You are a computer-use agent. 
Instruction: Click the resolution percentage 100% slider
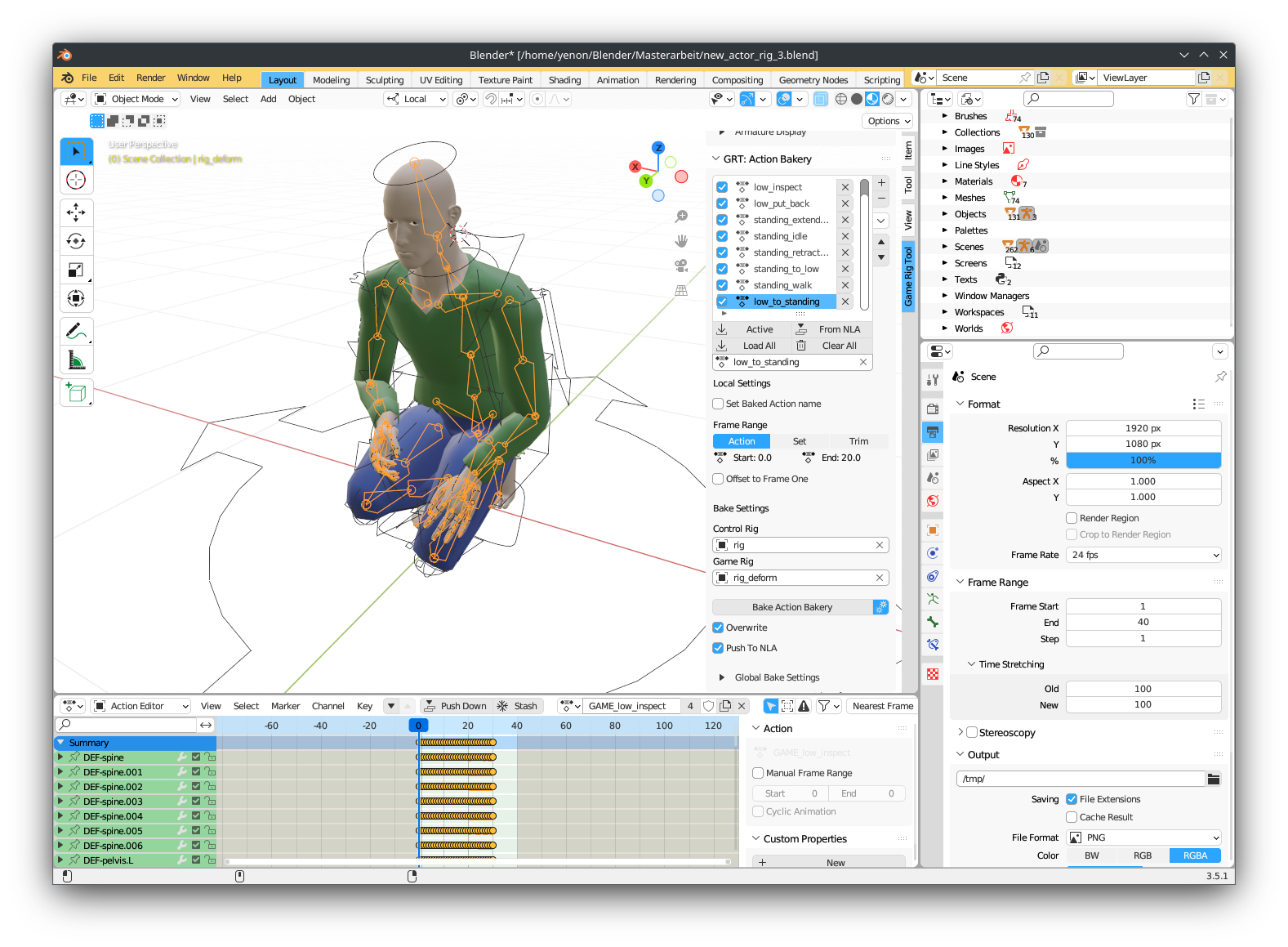[1143, 460]
